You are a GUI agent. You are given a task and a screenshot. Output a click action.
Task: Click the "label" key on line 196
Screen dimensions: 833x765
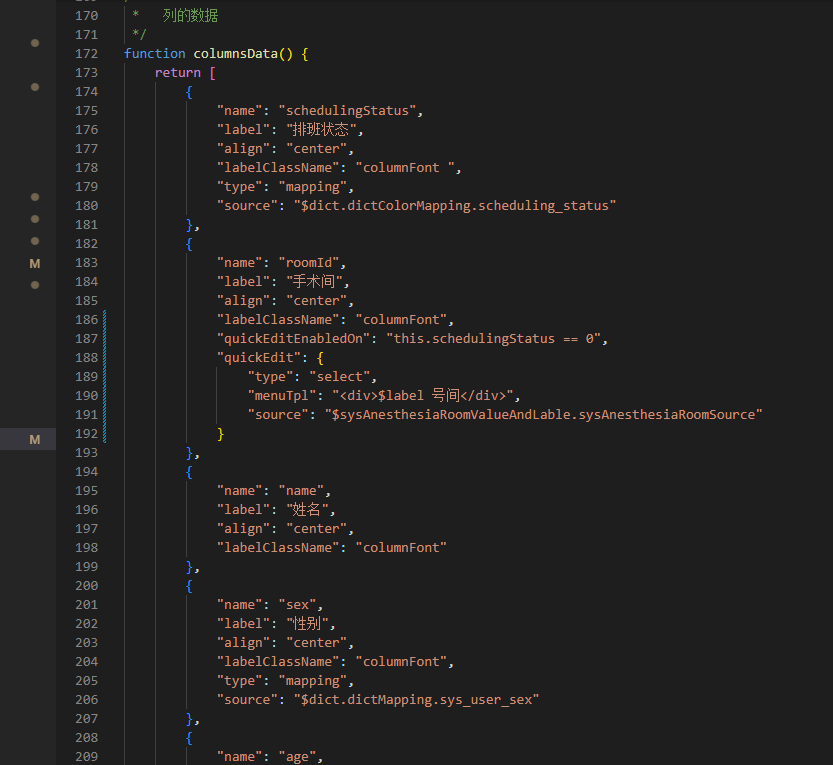tap(243, 510)
